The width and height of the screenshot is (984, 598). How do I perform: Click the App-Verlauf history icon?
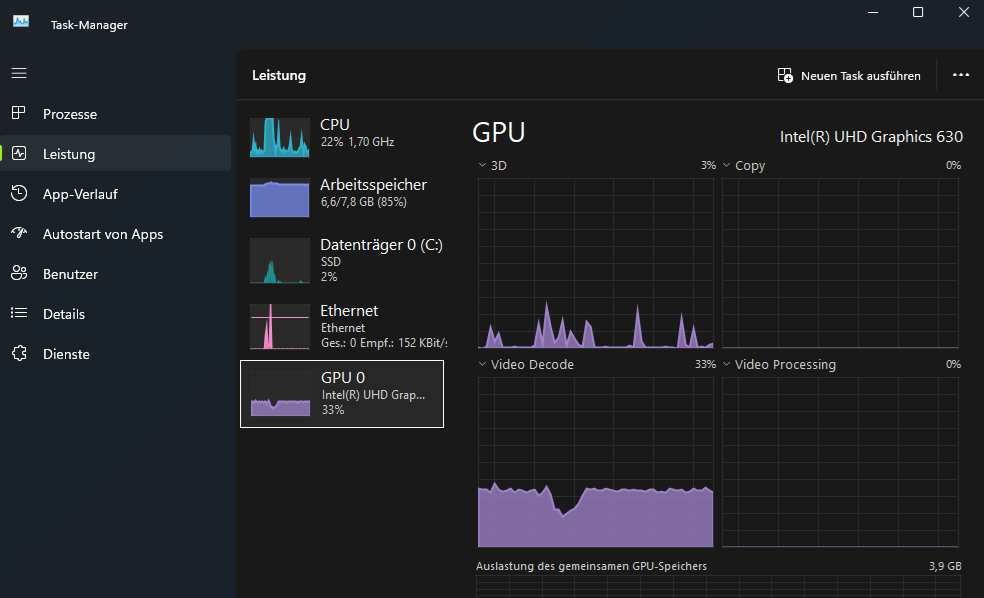pos(19,193)
